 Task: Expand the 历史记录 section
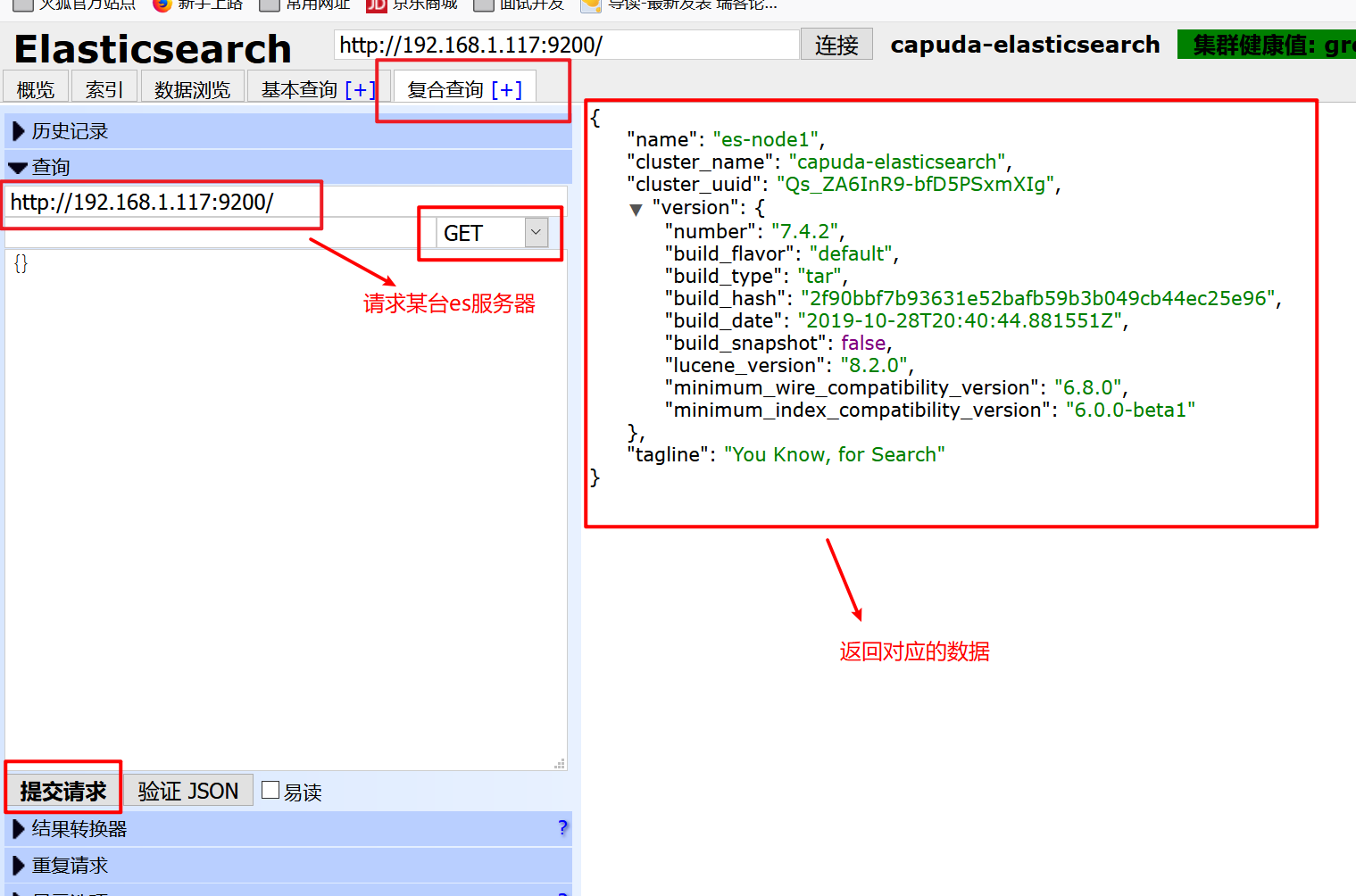[x=287, y=131]
